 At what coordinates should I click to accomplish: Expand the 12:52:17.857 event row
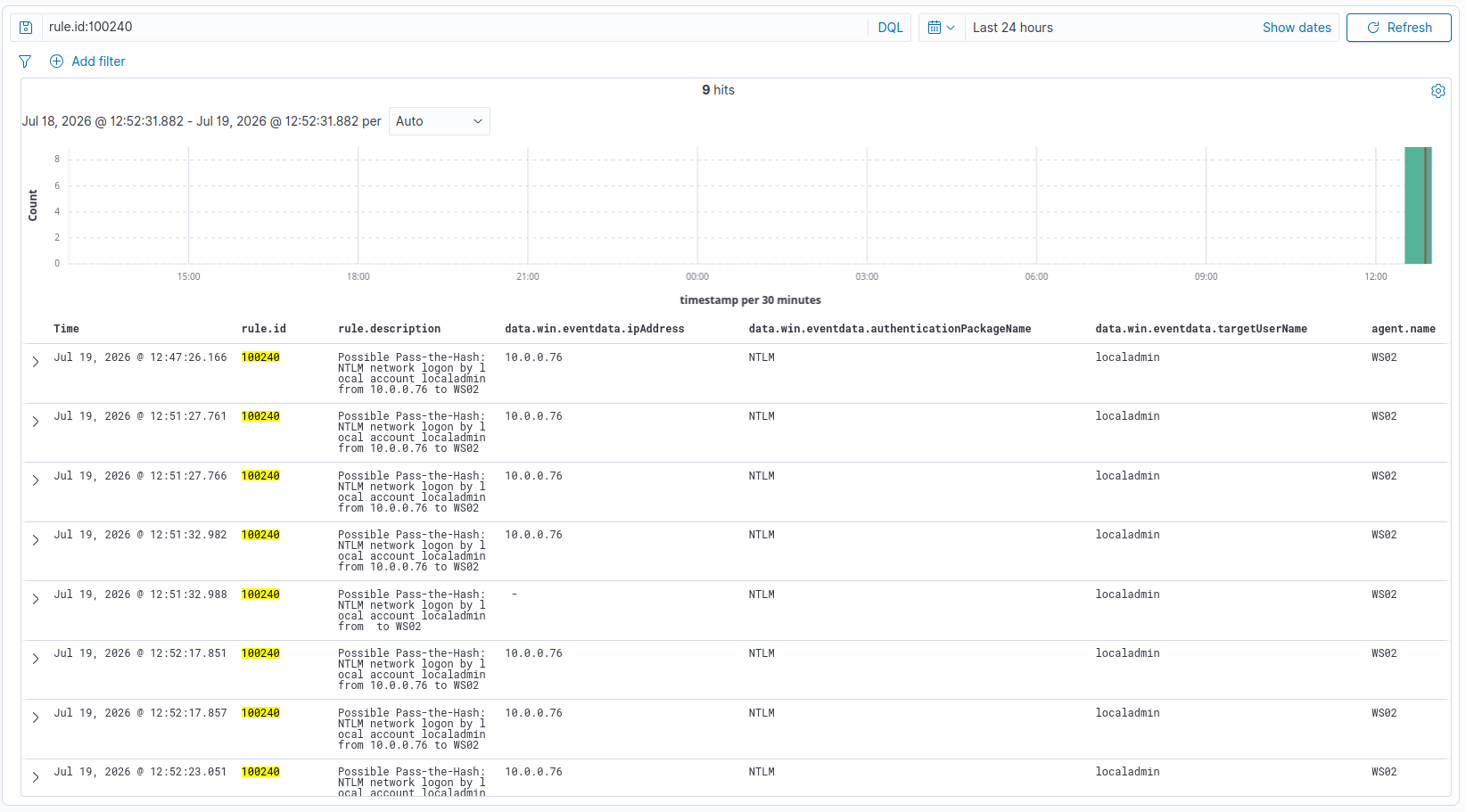point(36,718)
